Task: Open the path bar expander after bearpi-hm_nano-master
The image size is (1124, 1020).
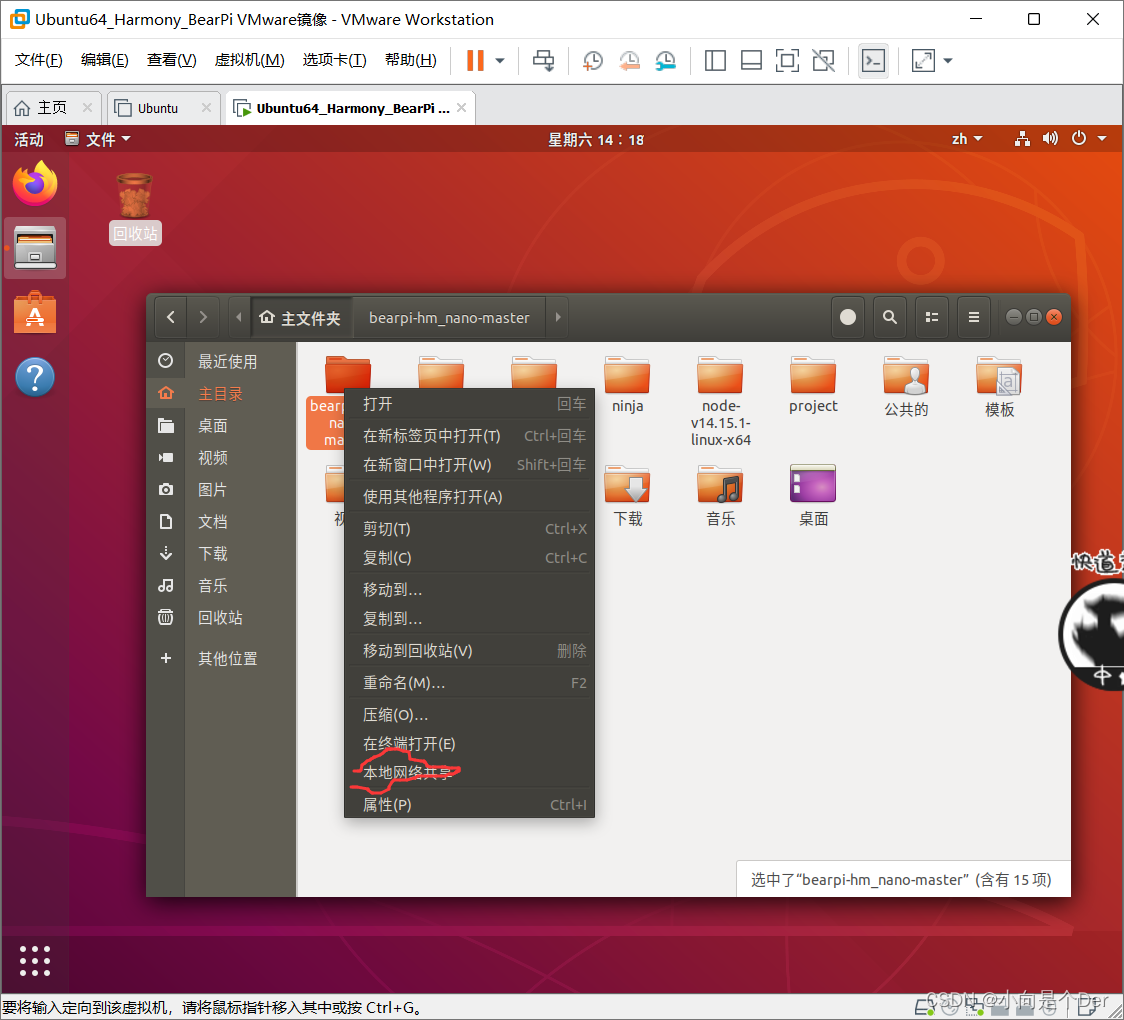Action: click(557, 317)
